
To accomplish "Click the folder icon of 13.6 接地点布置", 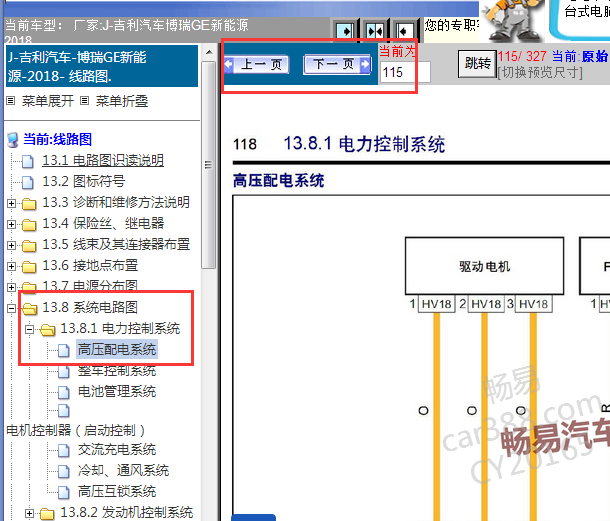I will click(x=29, y=267).
